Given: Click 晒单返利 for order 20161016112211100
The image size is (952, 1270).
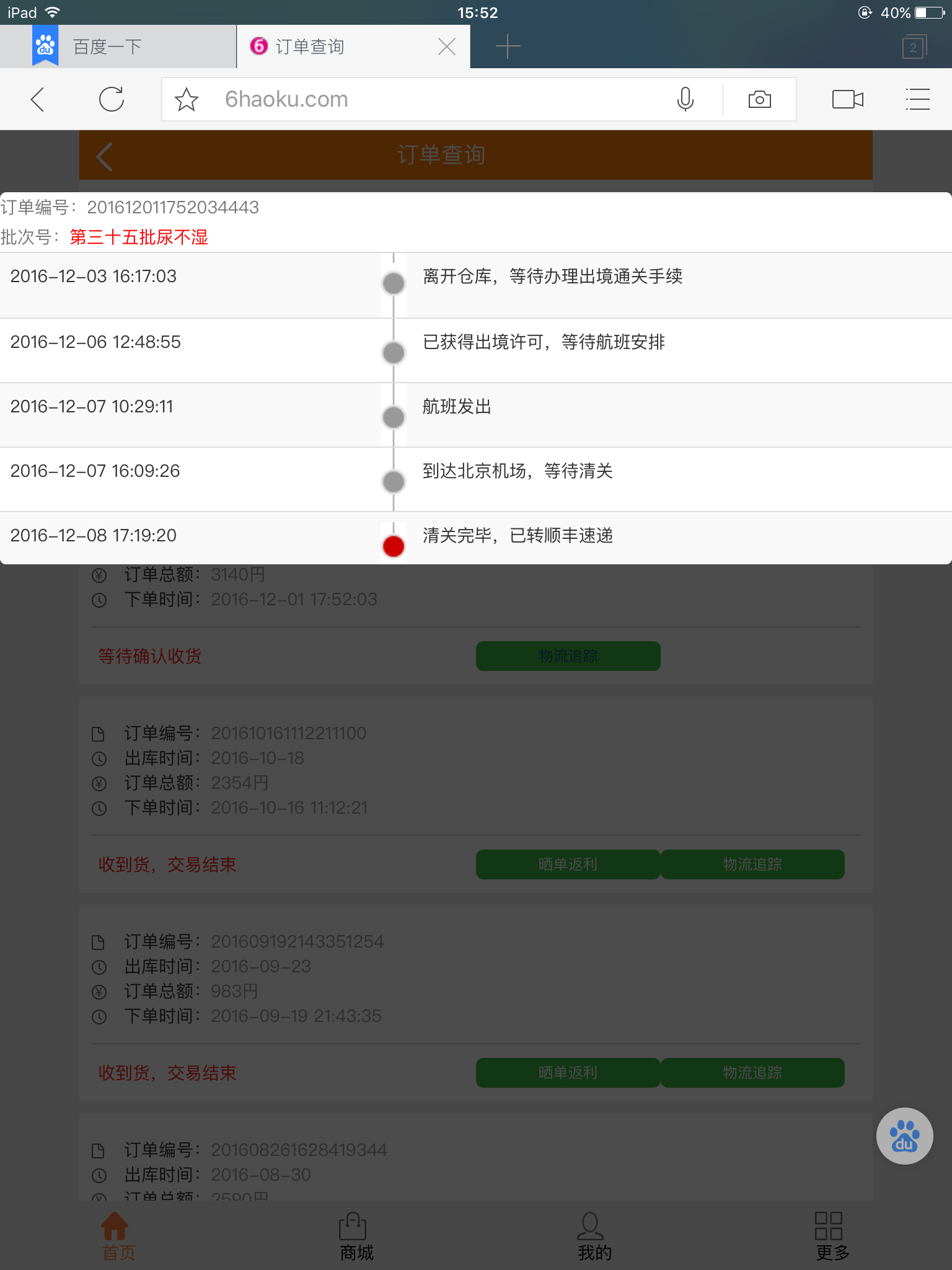Looking at the screenshot, I should tap(568, 864).
